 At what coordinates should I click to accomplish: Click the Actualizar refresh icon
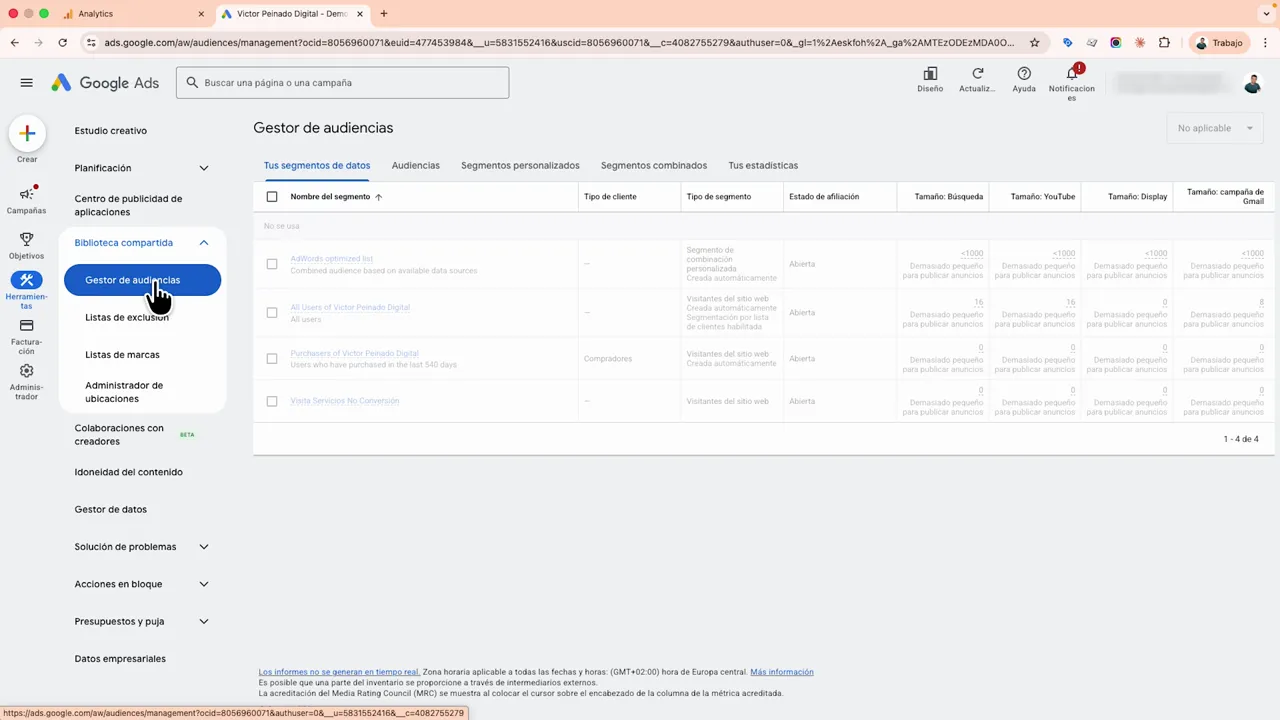pyautogui.click(x=977, y=74)
